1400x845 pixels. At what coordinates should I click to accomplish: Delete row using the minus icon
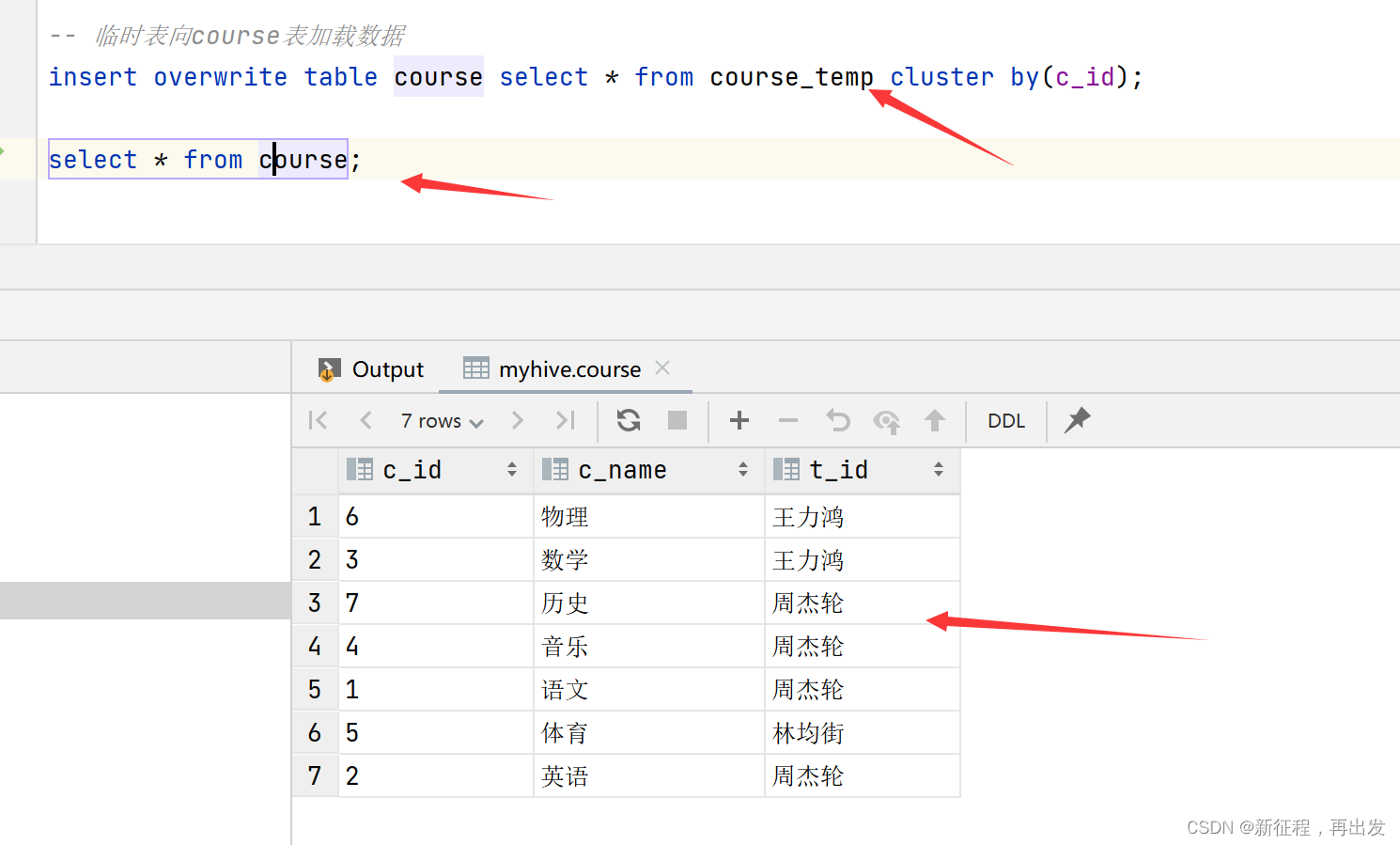pos(788,420)
